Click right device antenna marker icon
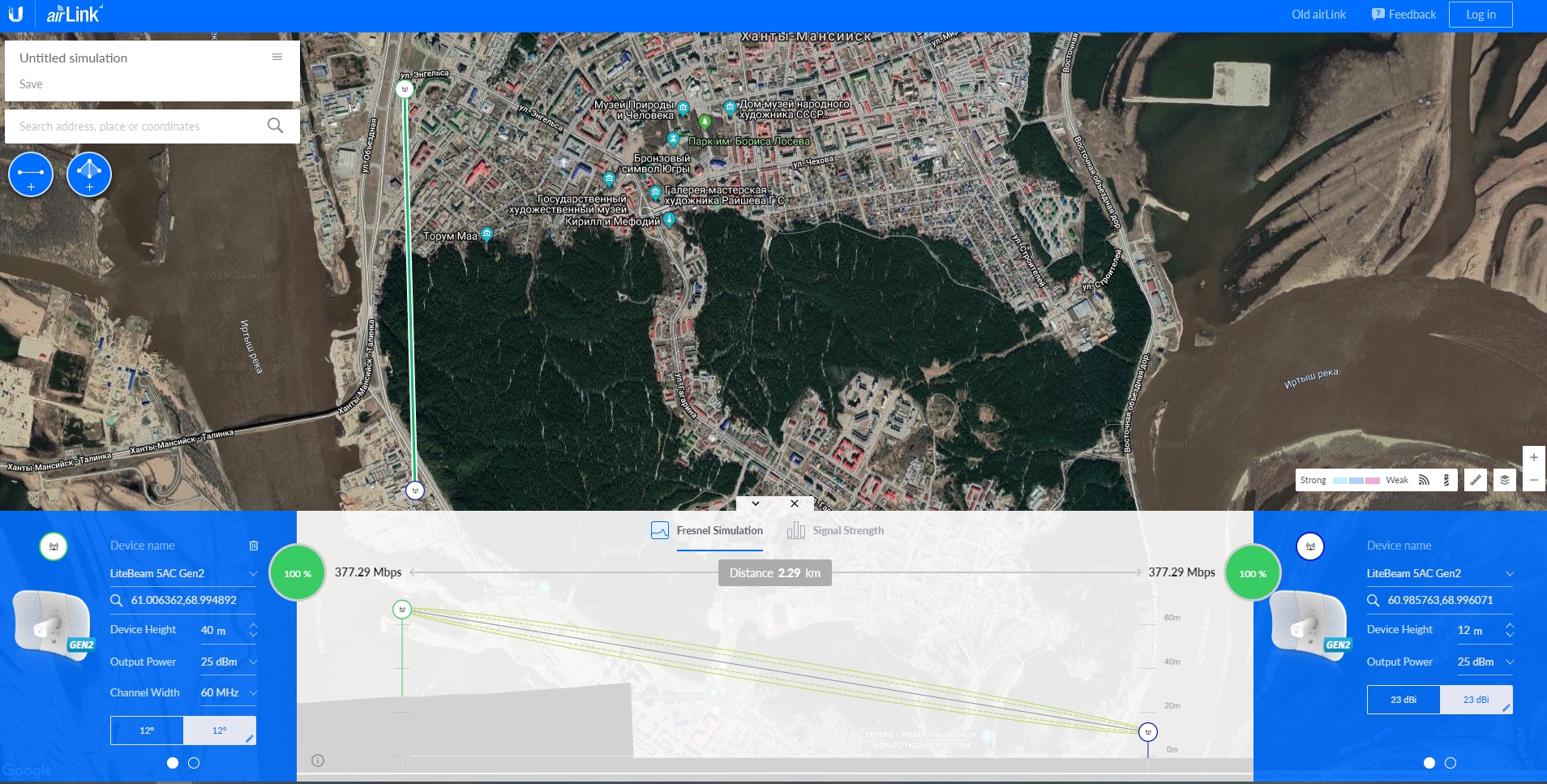Viewport: 1547px width, 784px height. (x=1310, y=546)
